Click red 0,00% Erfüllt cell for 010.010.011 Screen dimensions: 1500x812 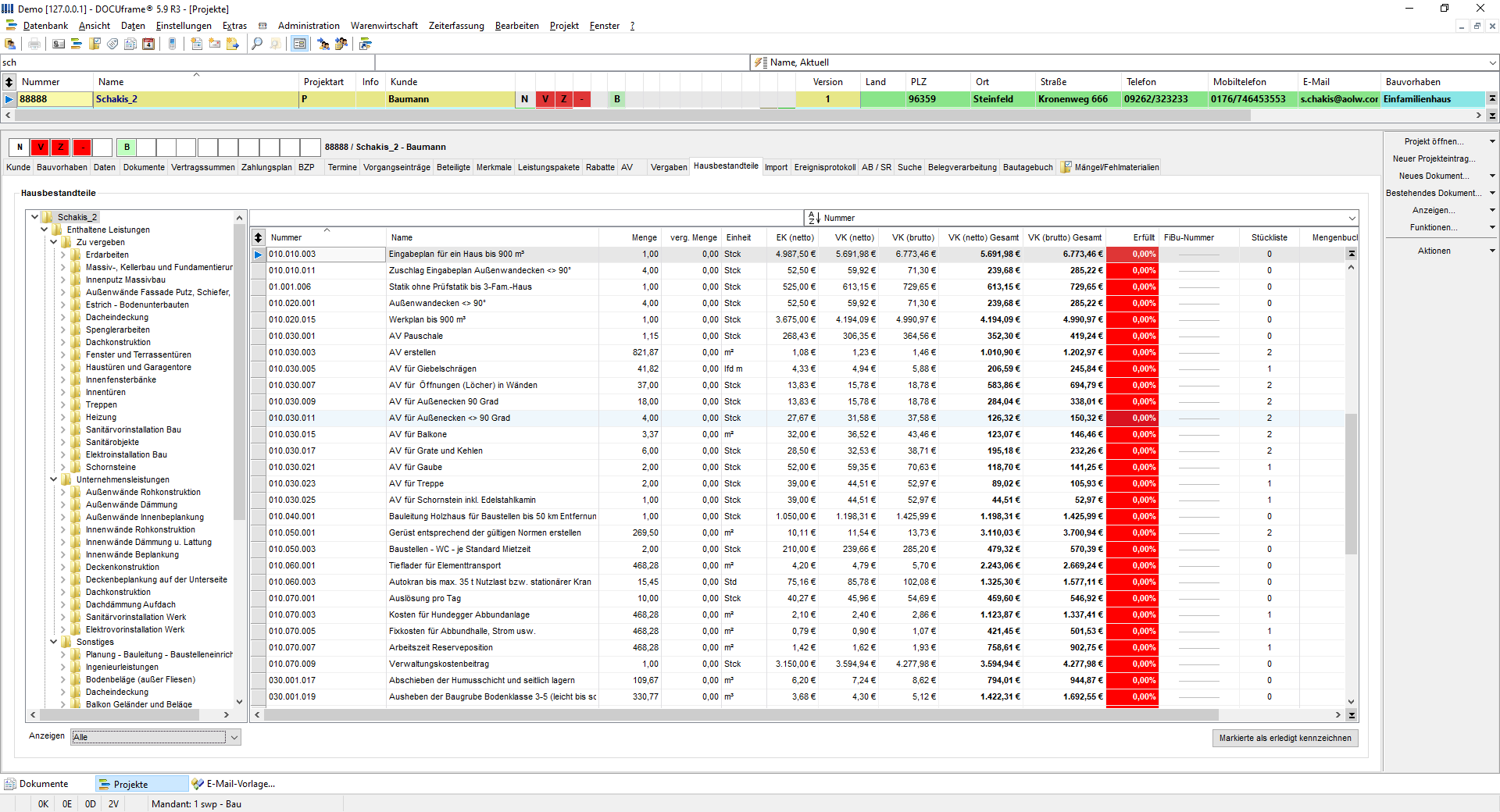click(x=1133, y=270)
